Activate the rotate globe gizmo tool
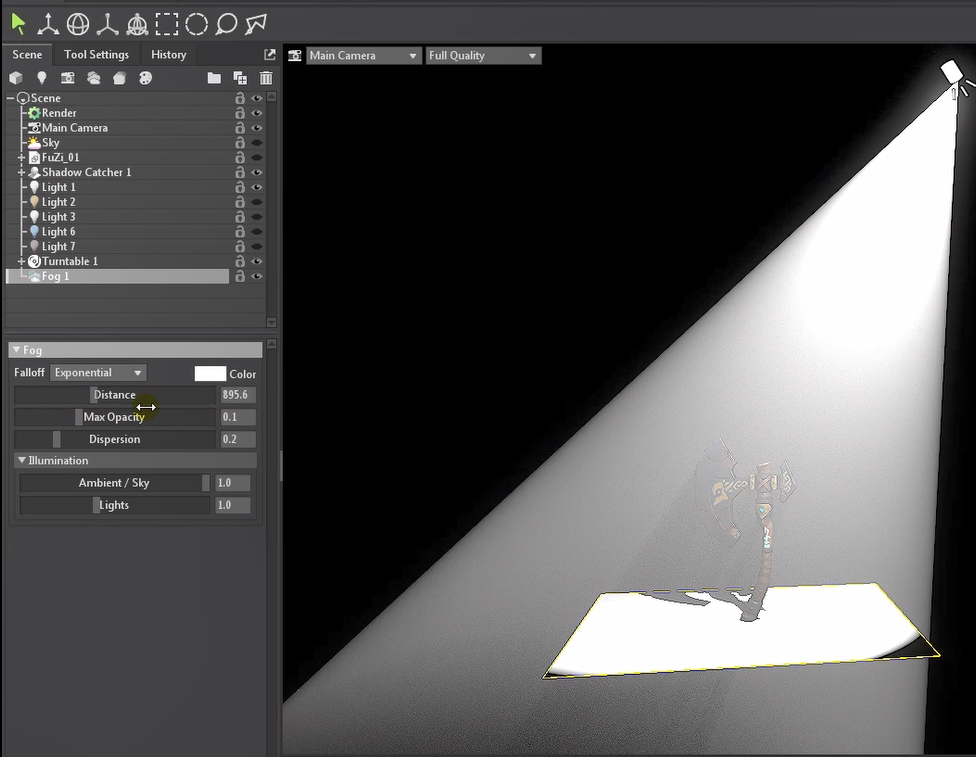The height and width of the screenshot is (757, 976). 77,24
